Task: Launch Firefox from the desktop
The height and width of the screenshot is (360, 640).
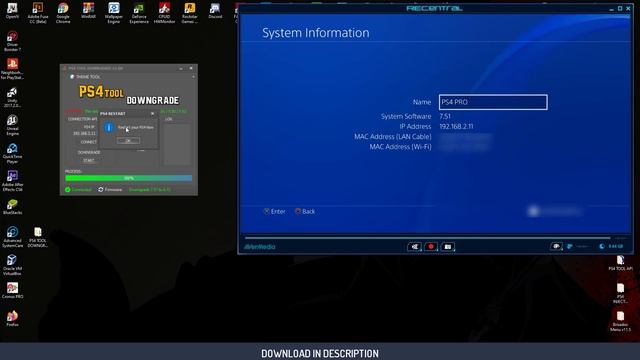Action: (x=12, y=318)
